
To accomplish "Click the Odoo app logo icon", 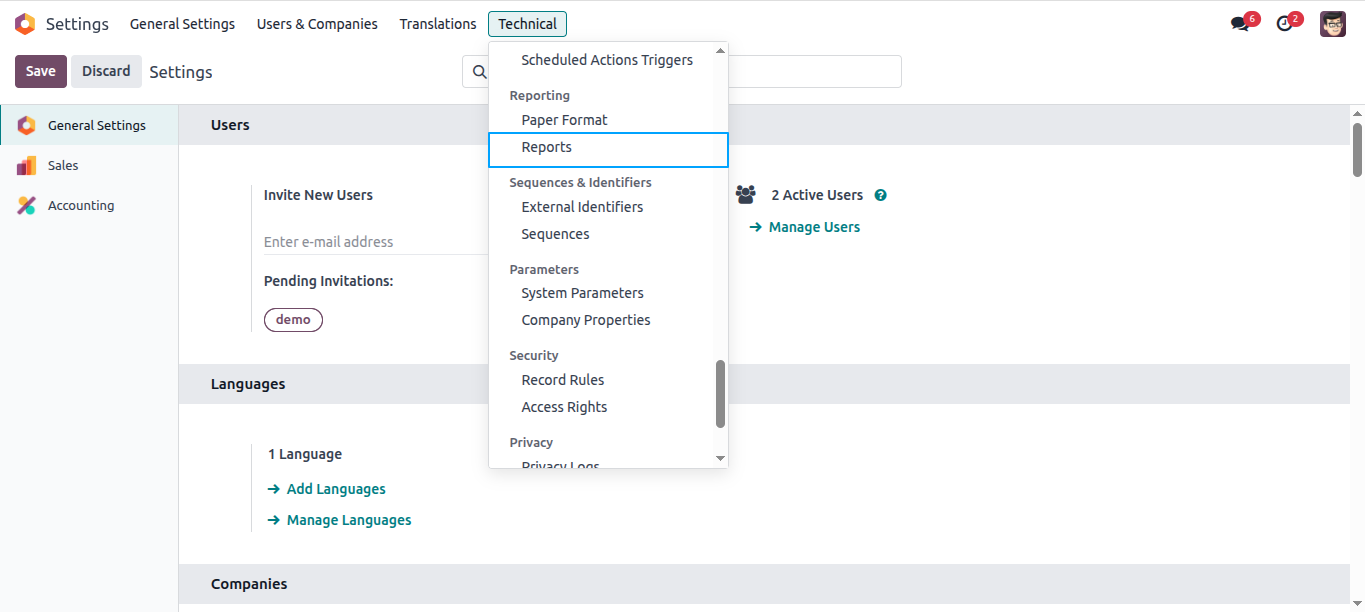I will 25,24.
